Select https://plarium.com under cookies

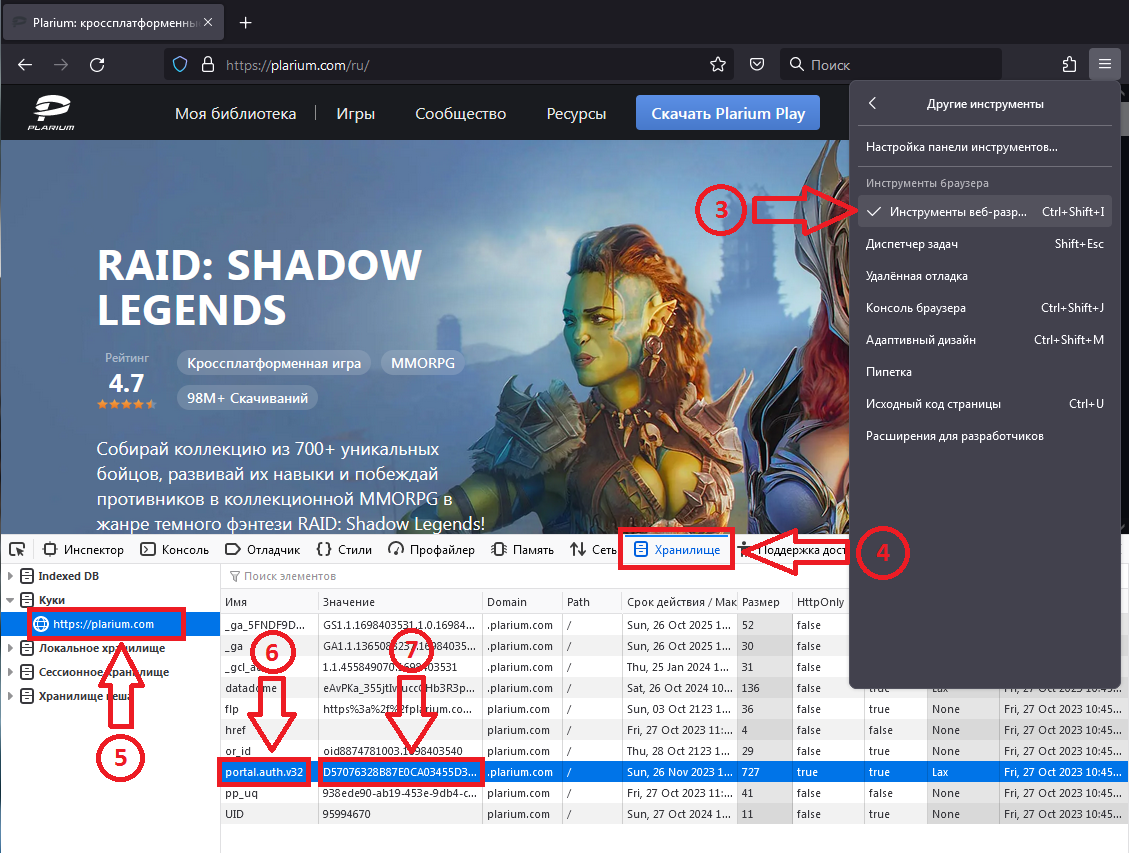pyautogui.click(x=109, y=624)
